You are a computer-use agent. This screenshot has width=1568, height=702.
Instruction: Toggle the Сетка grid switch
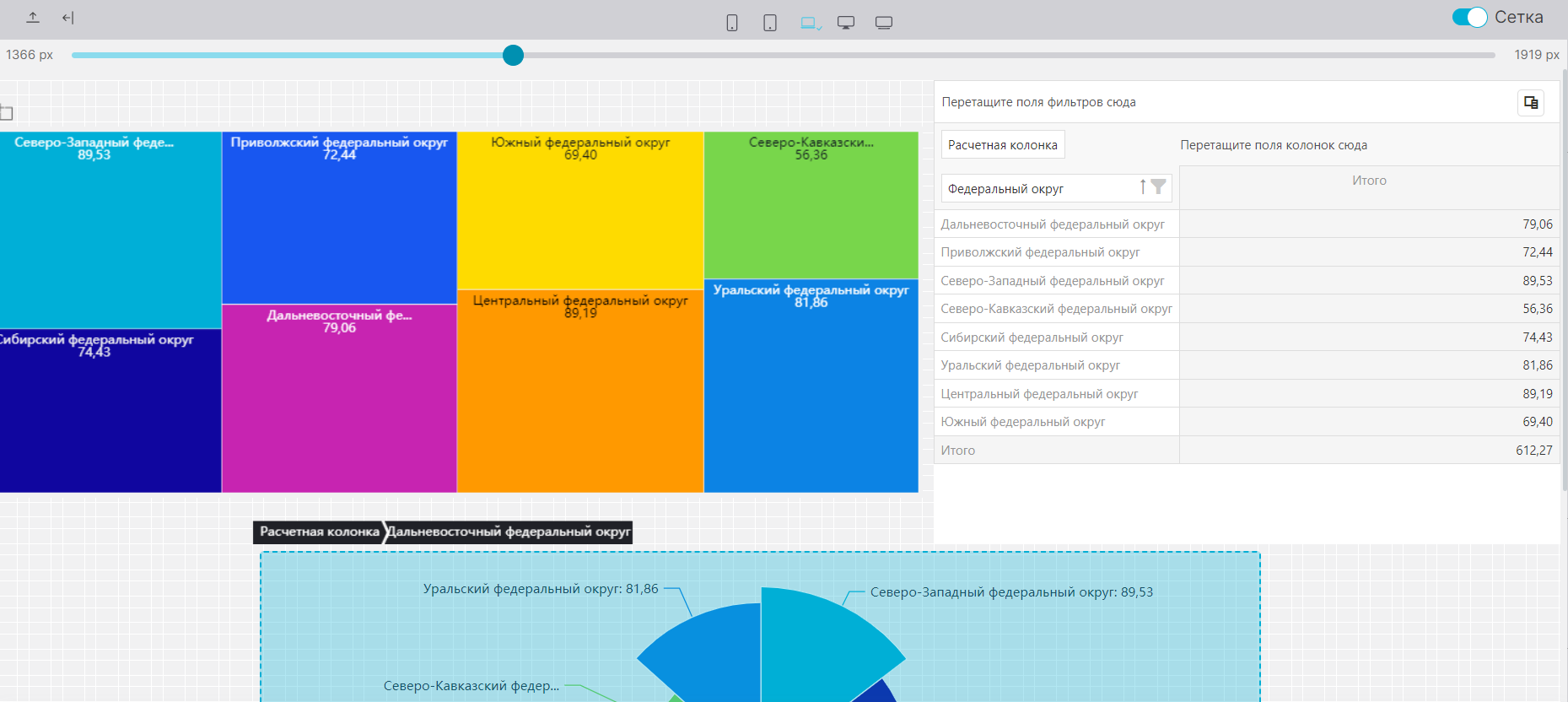point(1469,18)
